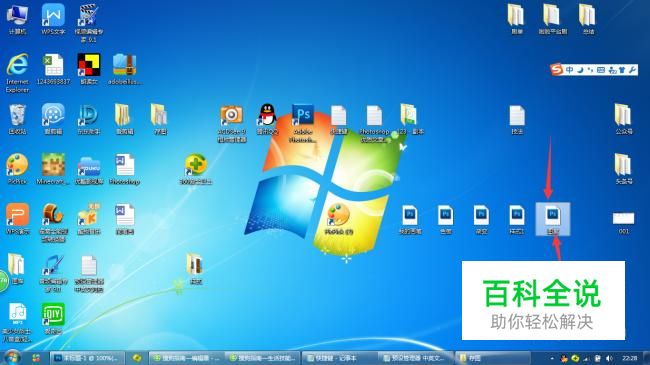This screenshot has width=650, height=365.
Task: Open the Computer desktop icon
Action: click(17, 19)
